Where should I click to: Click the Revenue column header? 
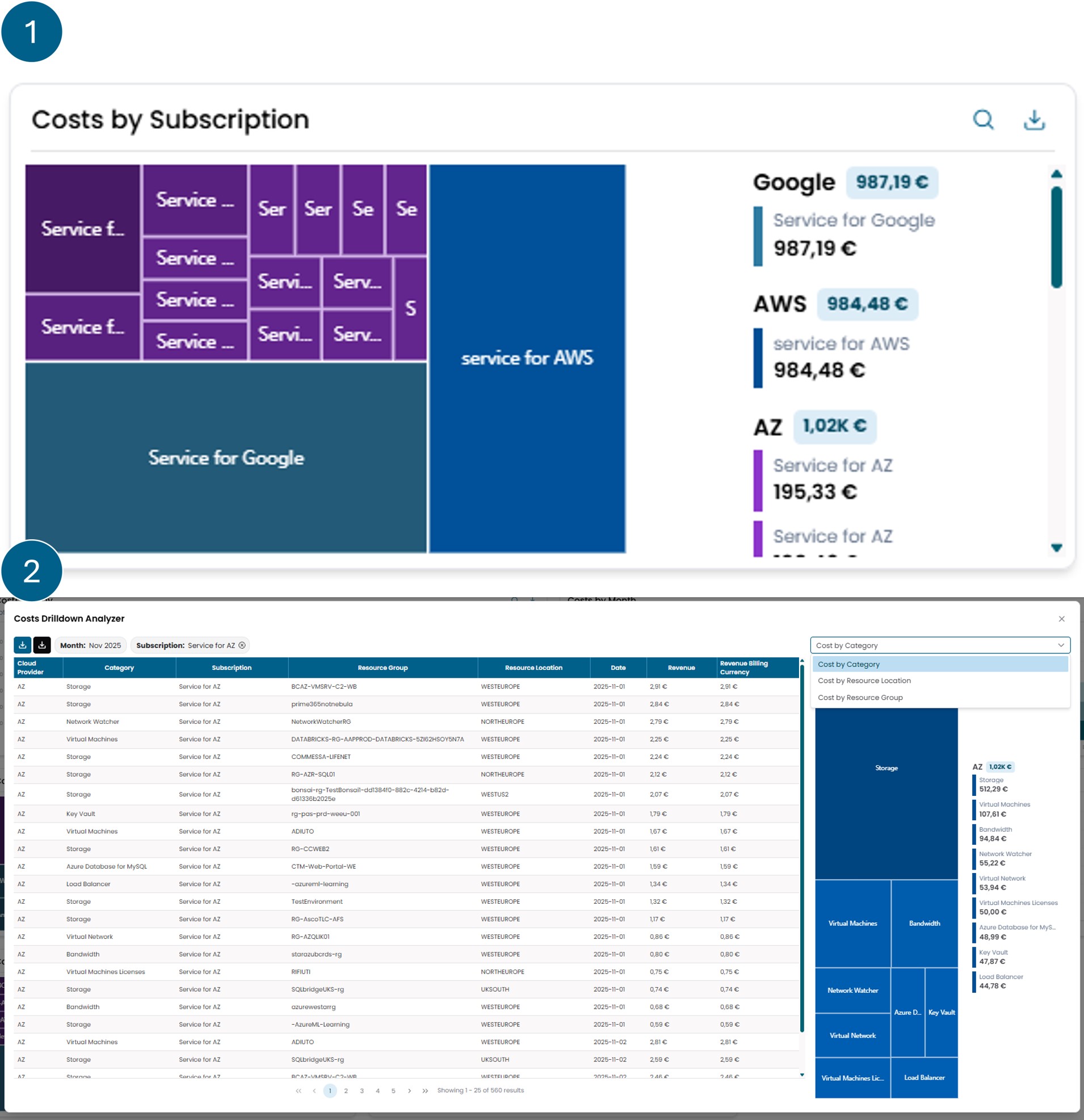pyautogui.click(x=681, y=668)
